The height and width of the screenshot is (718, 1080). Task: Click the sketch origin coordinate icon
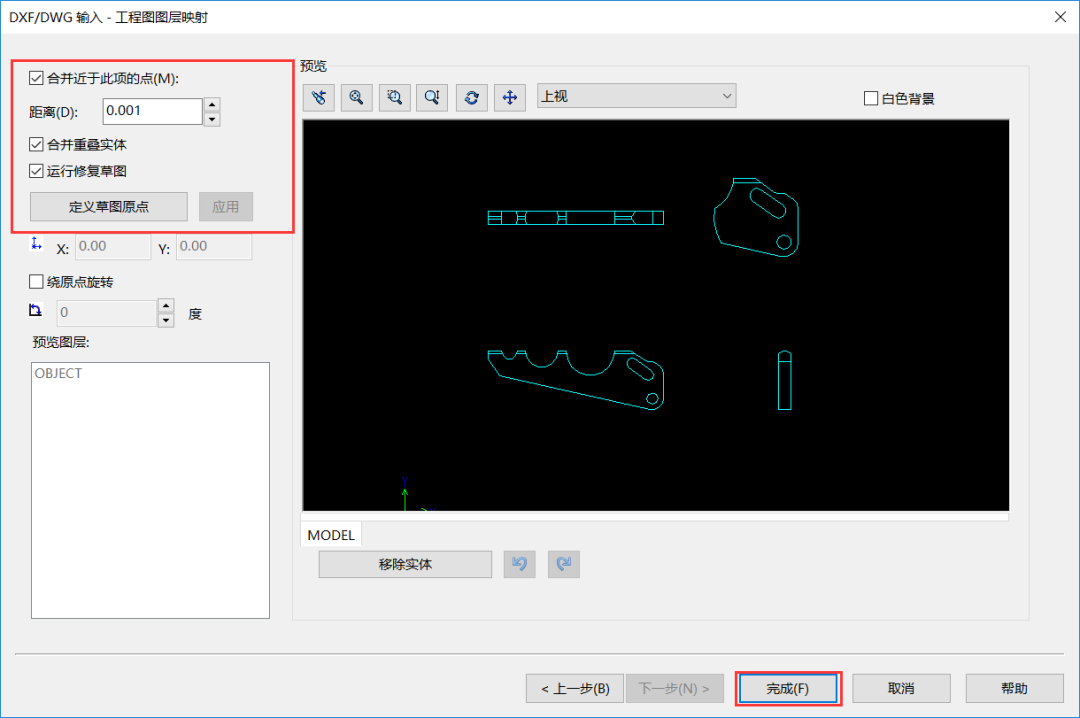coord(37,244)
